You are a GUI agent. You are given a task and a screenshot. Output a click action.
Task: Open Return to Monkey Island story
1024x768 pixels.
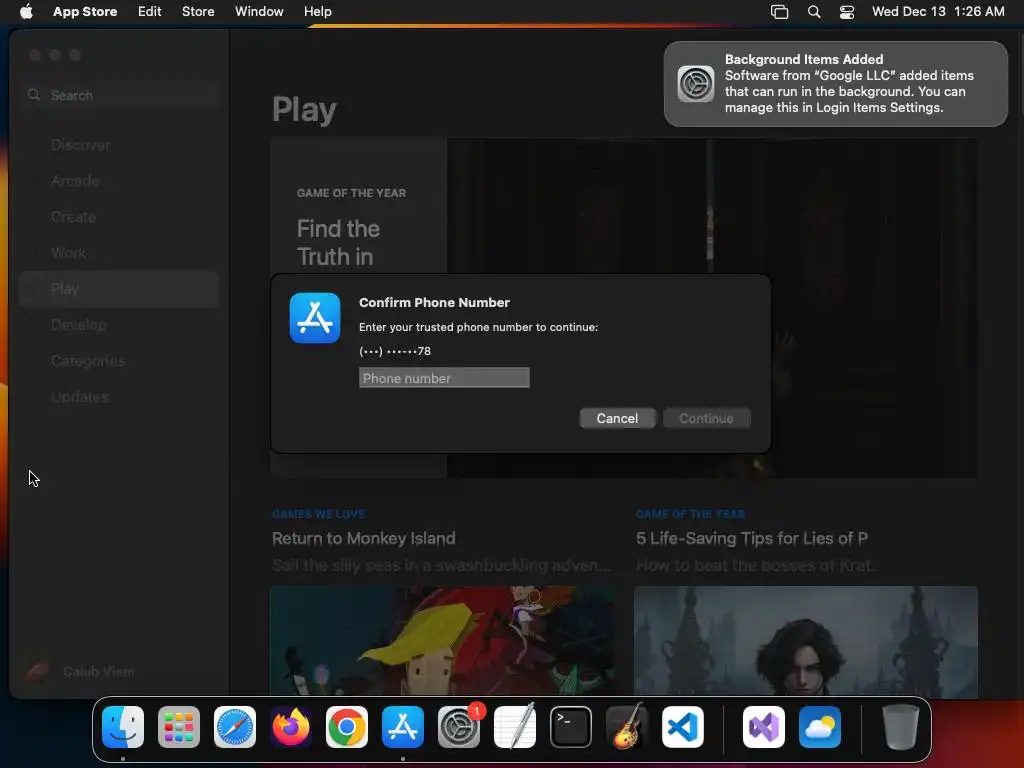click(364, 538)
